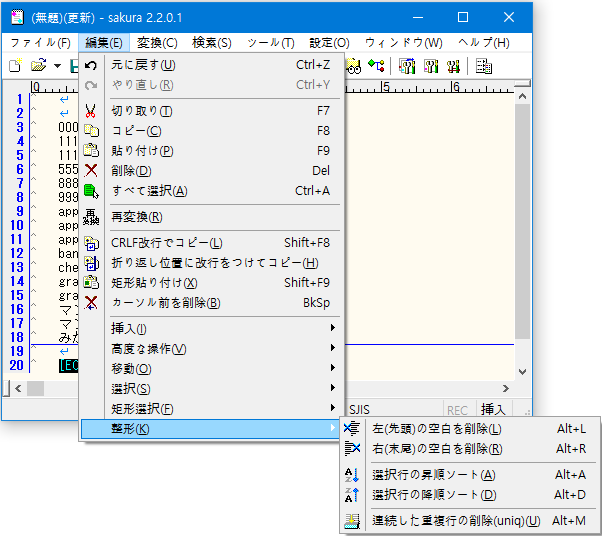Expand the 挿入(I) submenu
Screen dimensions: 602x536
[x=210, y=329]
